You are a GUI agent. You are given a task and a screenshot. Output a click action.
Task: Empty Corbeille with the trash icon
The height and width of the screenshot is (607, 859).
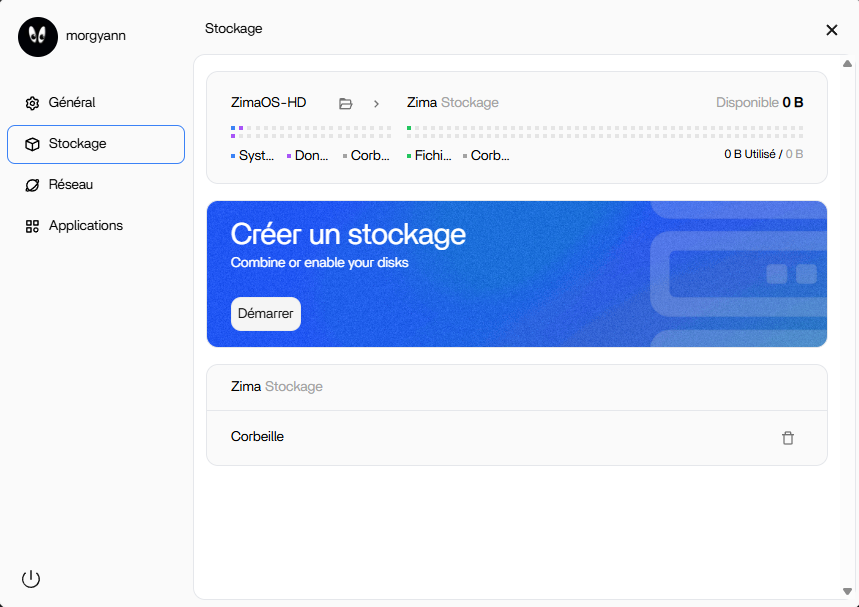tap(788, 438)
